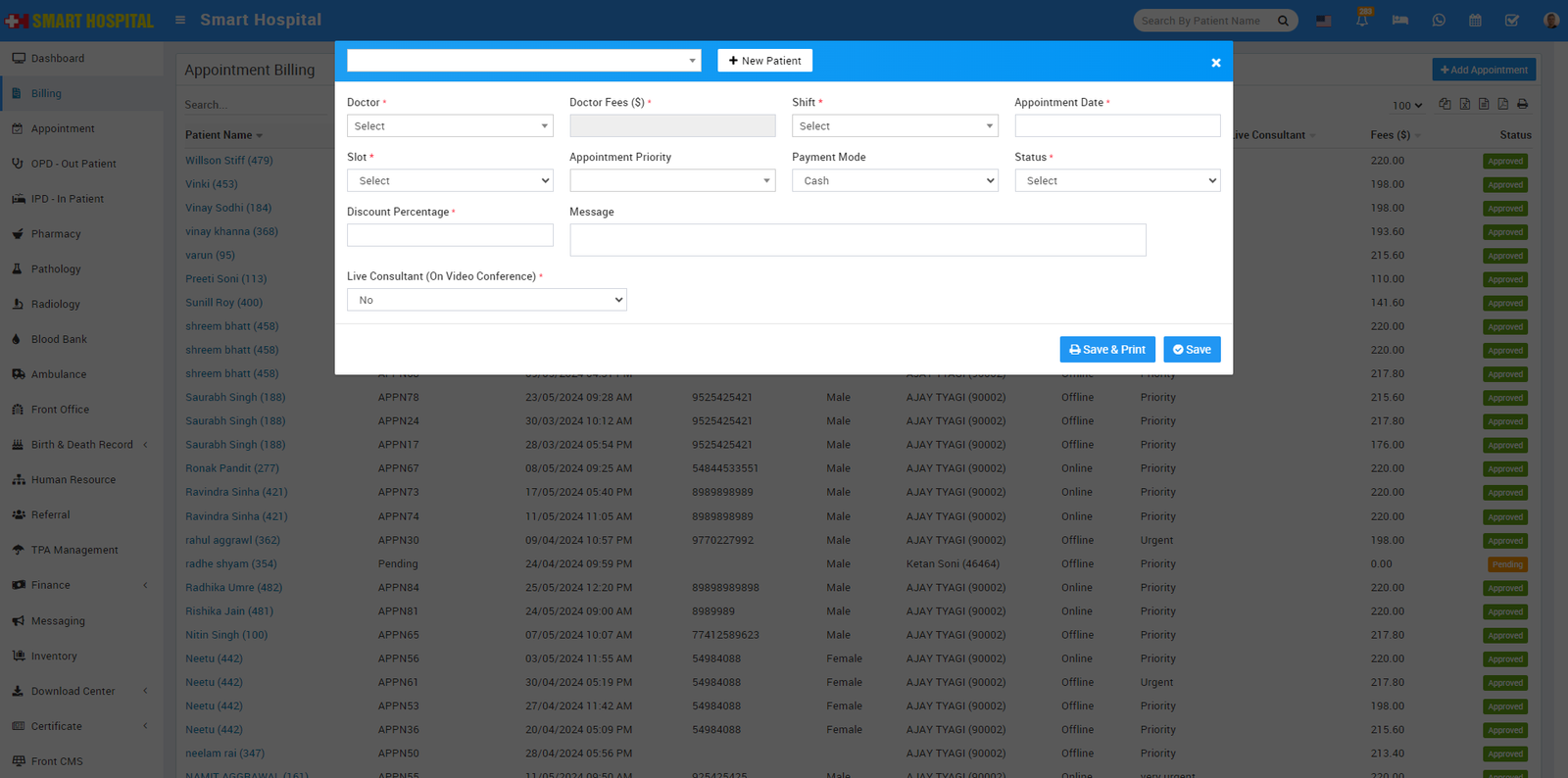Toggle the hamburger sidebar menu icon
Screen dimensions: 1568x778
click(180, 20)
